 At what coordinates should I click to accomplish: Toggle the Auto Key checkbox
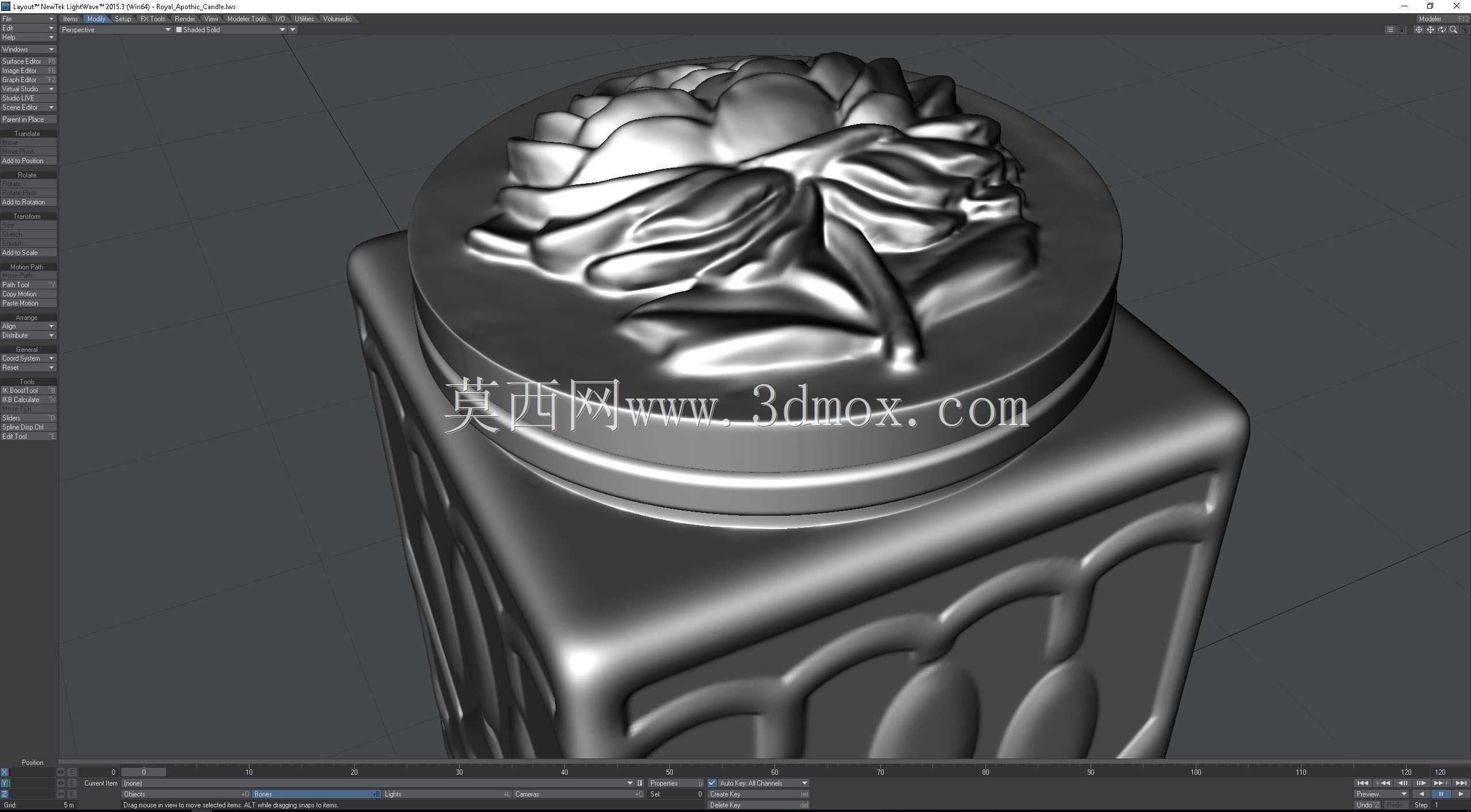click(x=713, y=783)
